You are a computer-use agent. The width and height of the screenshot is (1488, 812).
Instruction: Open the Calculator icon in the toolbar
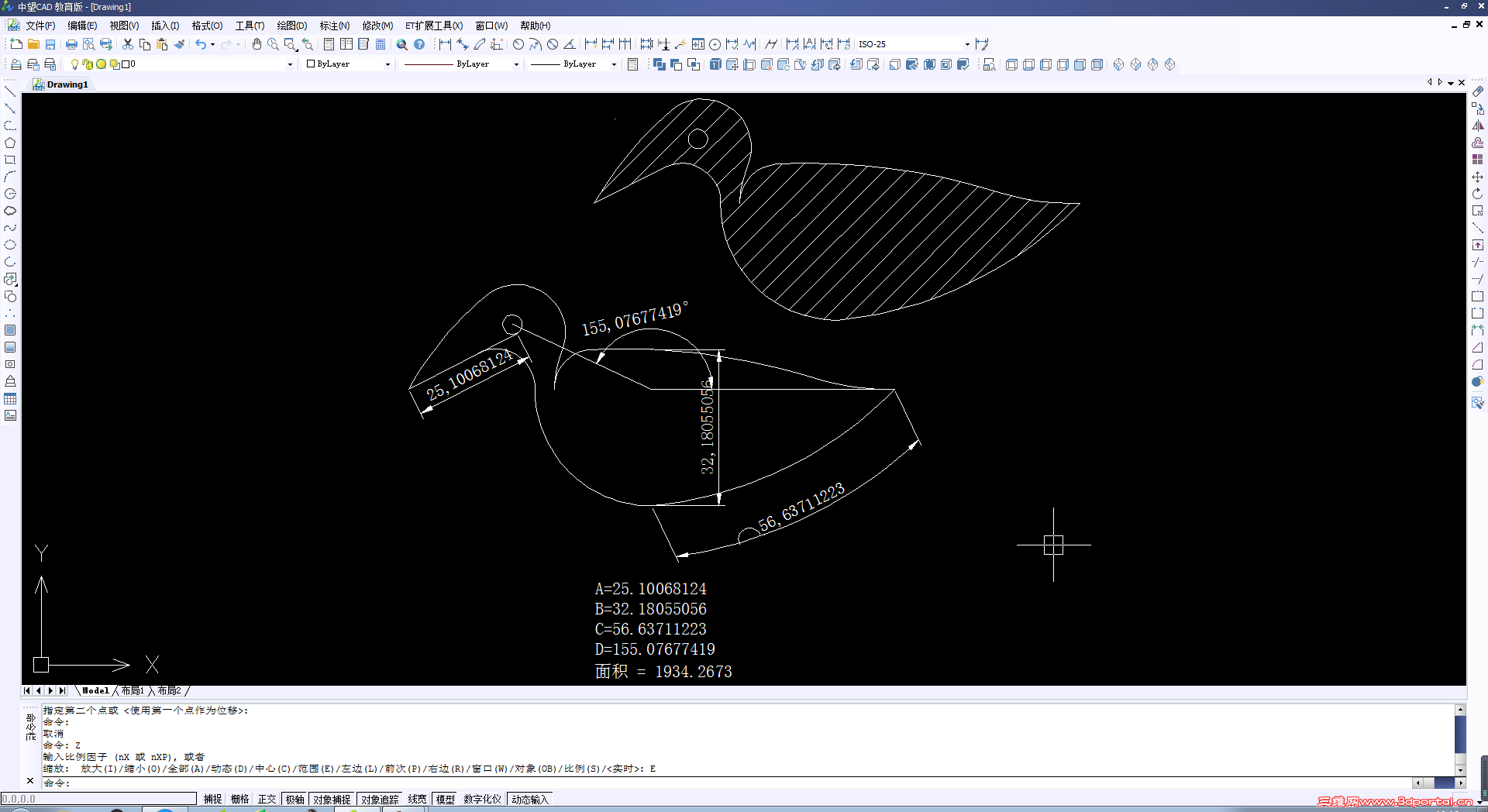(381, 44)
